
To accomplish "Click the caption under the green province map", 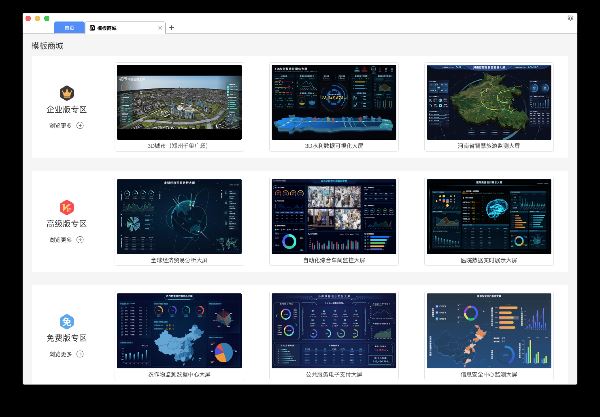I will 489,146.
